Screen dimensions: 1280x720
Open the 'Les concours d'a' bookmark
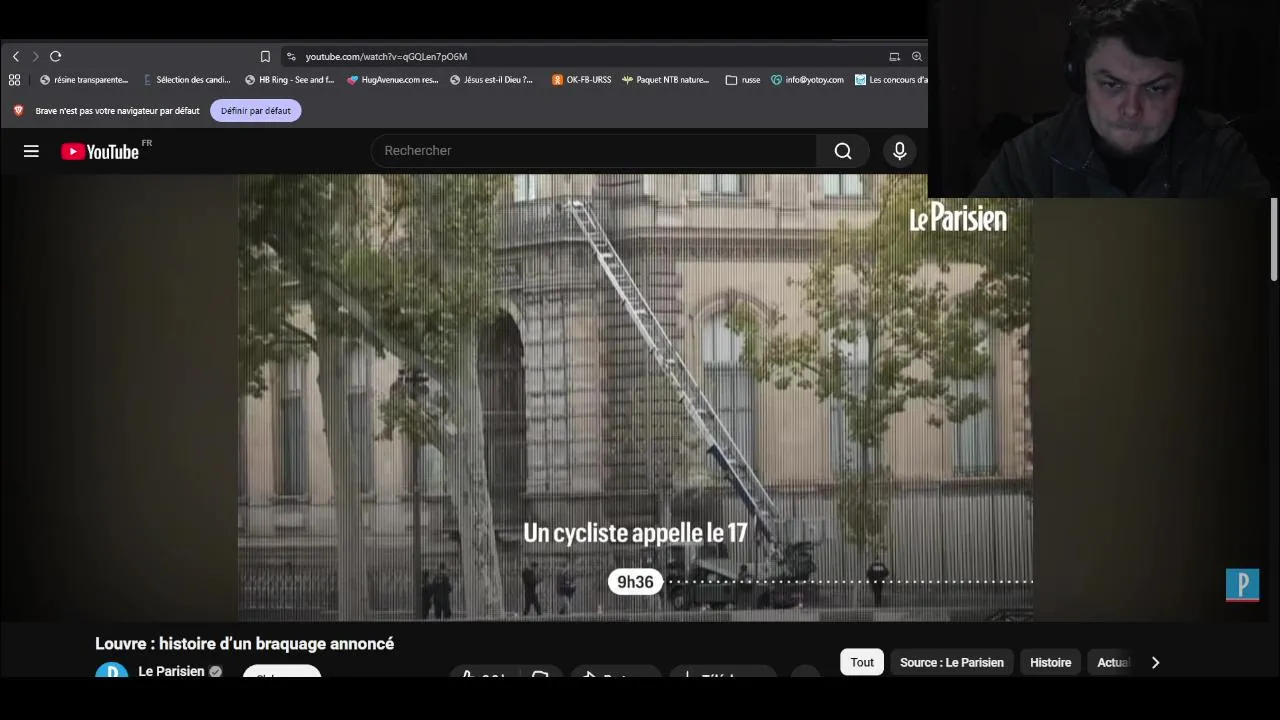(891, 80)
